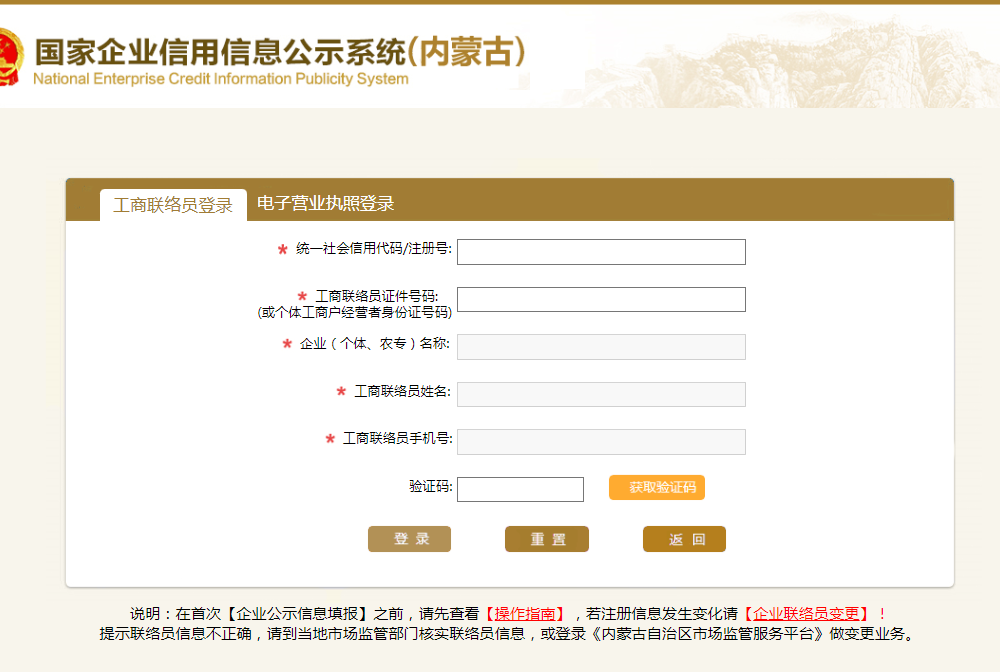Click the 企业(个体、农专)名称 field
The width and height of the screenshot is (1000, 672).
[601, 347]
